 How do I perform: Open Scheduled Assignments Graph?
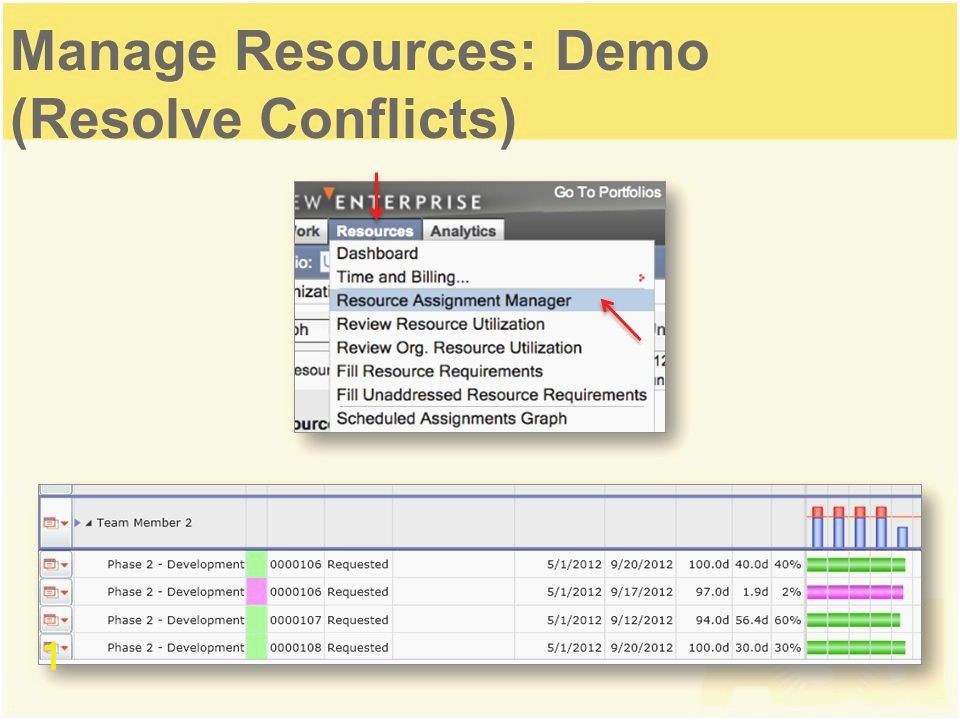click(451, 419)
